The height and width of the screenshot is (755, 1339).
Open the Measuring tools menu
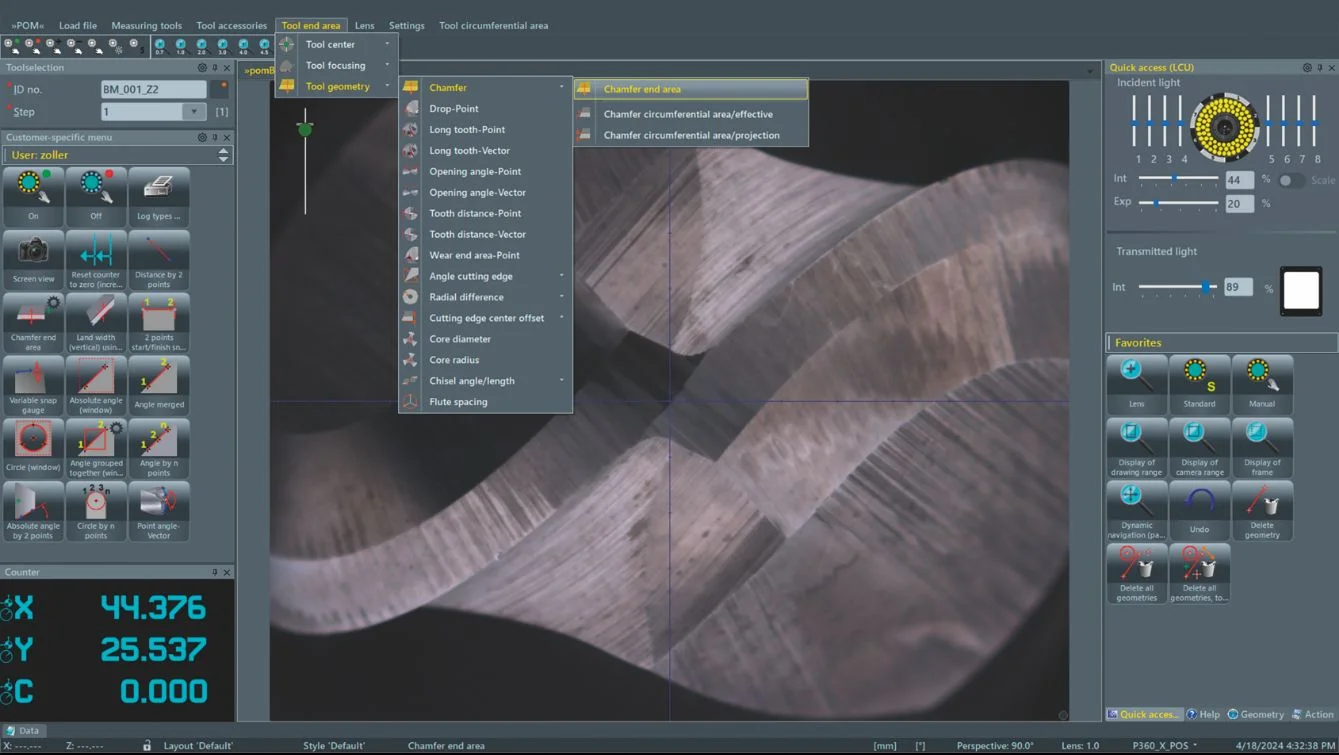(x=146, y=25)
